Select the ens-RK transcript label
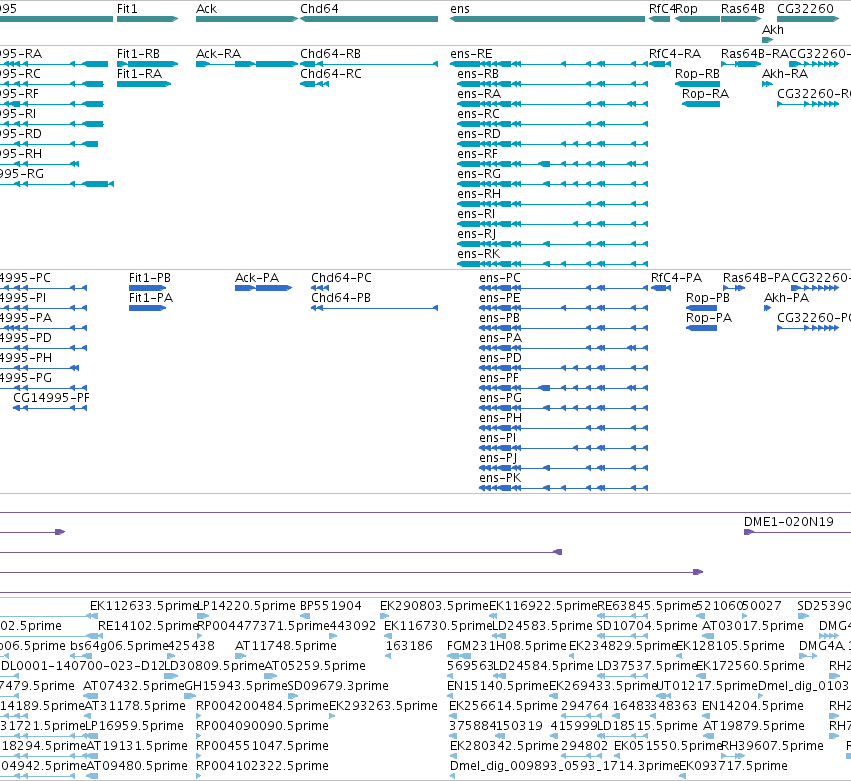Image resolution: width=851 pixels, height=781 pixels. click(478, 255)
